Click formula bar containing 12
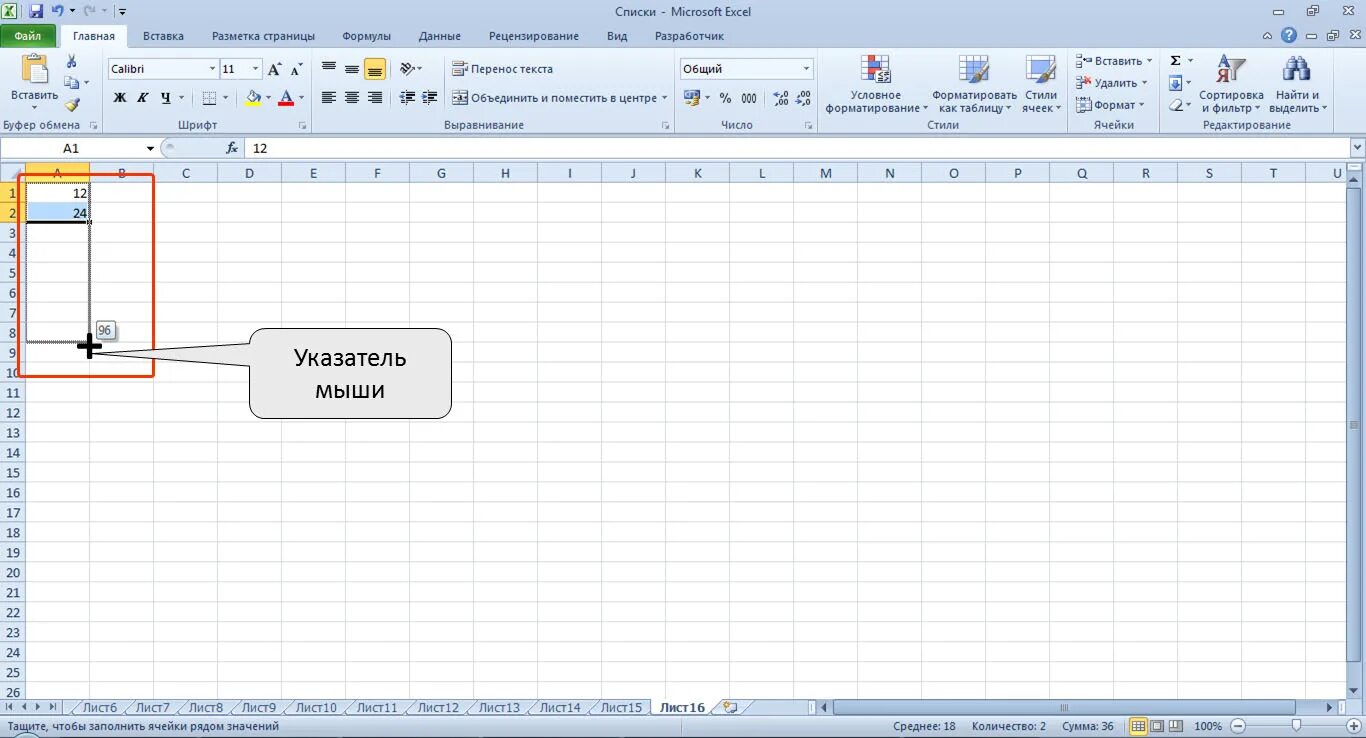The image size is (1366, 738). pyautogui.click(x=795, y=148)
